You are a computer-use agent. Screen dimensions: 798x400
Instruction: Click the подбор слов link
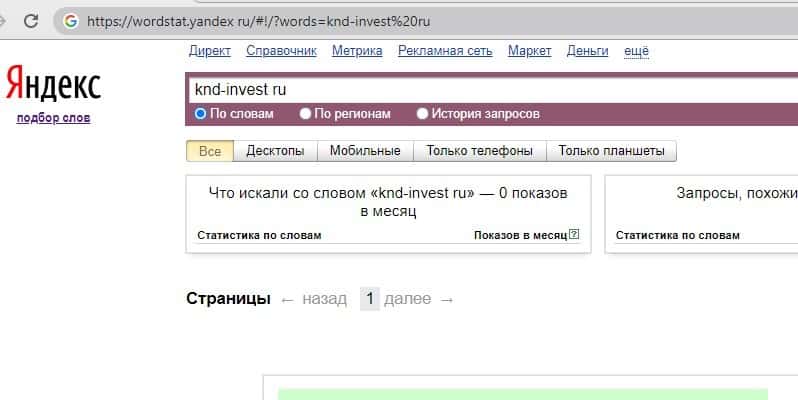pos(53,119)
